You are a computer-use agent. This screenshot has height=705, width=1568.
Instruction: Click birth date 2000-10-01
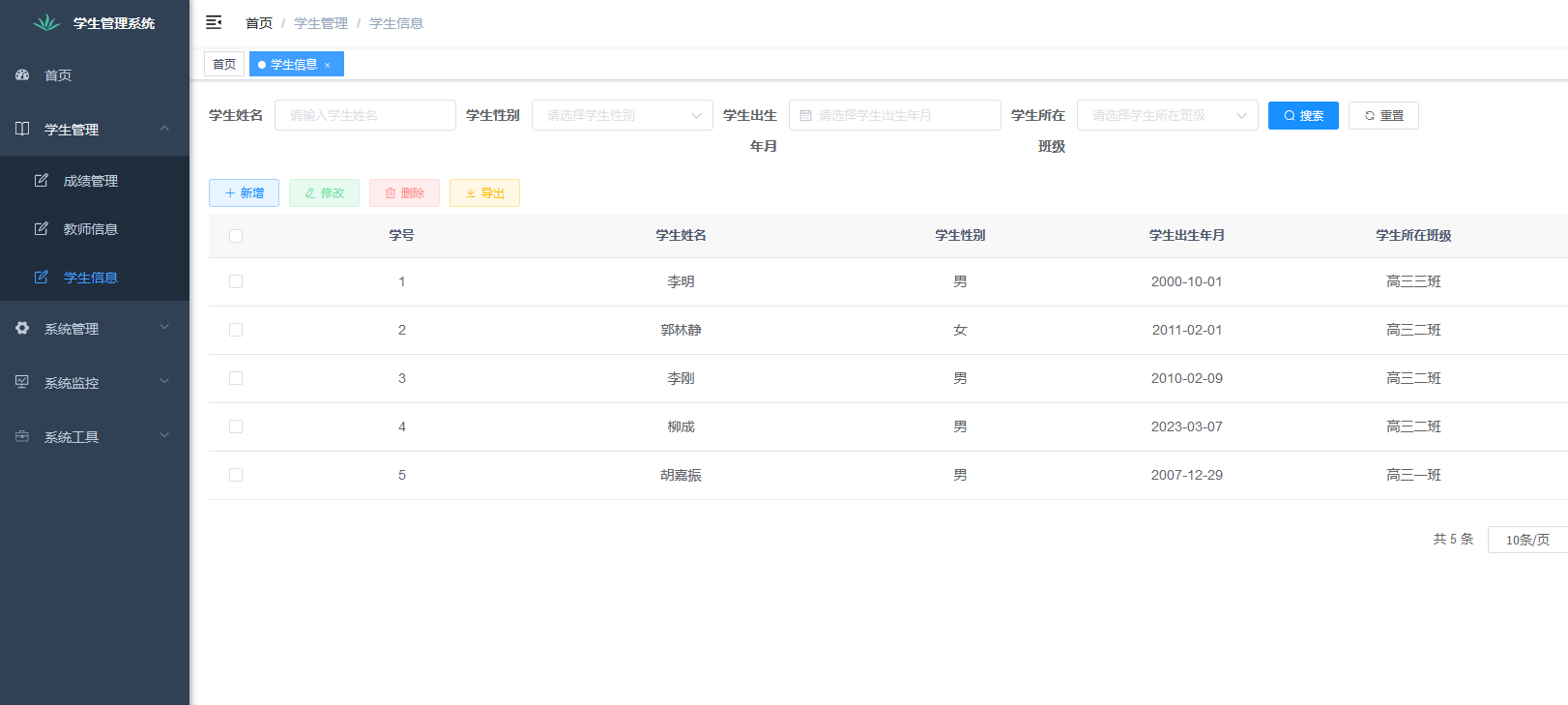coord(1187,281)
